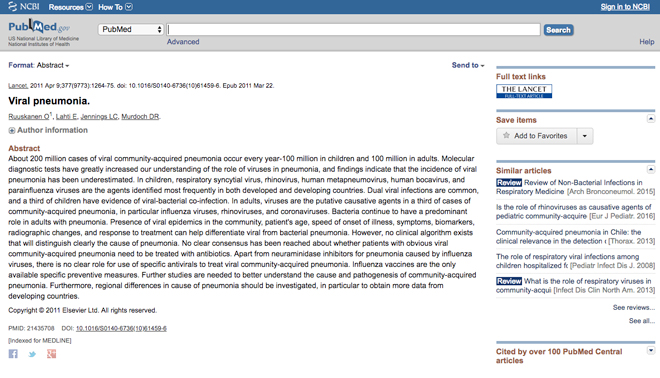Open the How To menu
The height and width of the screenshot is (378, 660).
(115, 7)
